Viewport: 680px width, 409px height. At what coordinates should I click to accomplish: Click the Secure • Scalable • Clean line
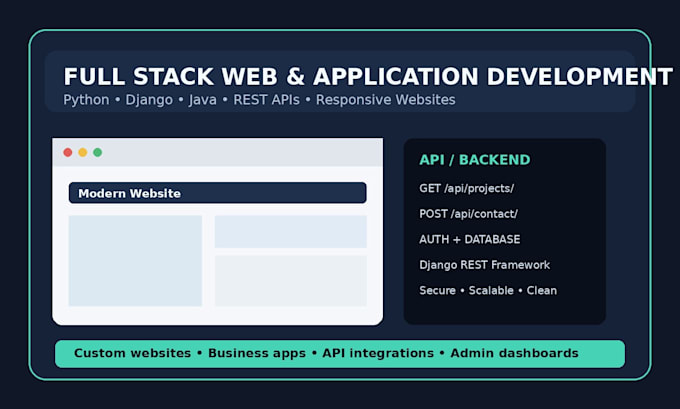pos(488,291)
